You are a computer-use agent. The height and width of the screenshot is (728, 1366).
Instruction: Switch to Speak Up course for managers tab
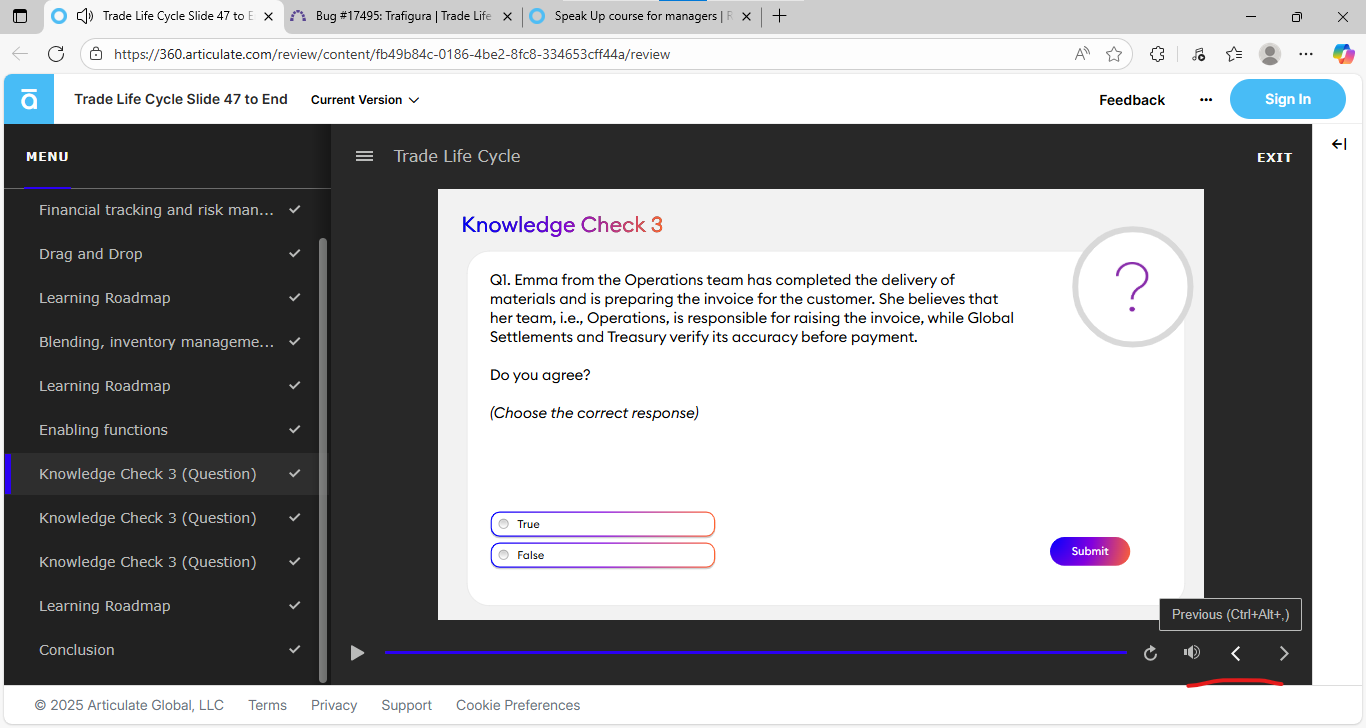(x=640, y=16)
